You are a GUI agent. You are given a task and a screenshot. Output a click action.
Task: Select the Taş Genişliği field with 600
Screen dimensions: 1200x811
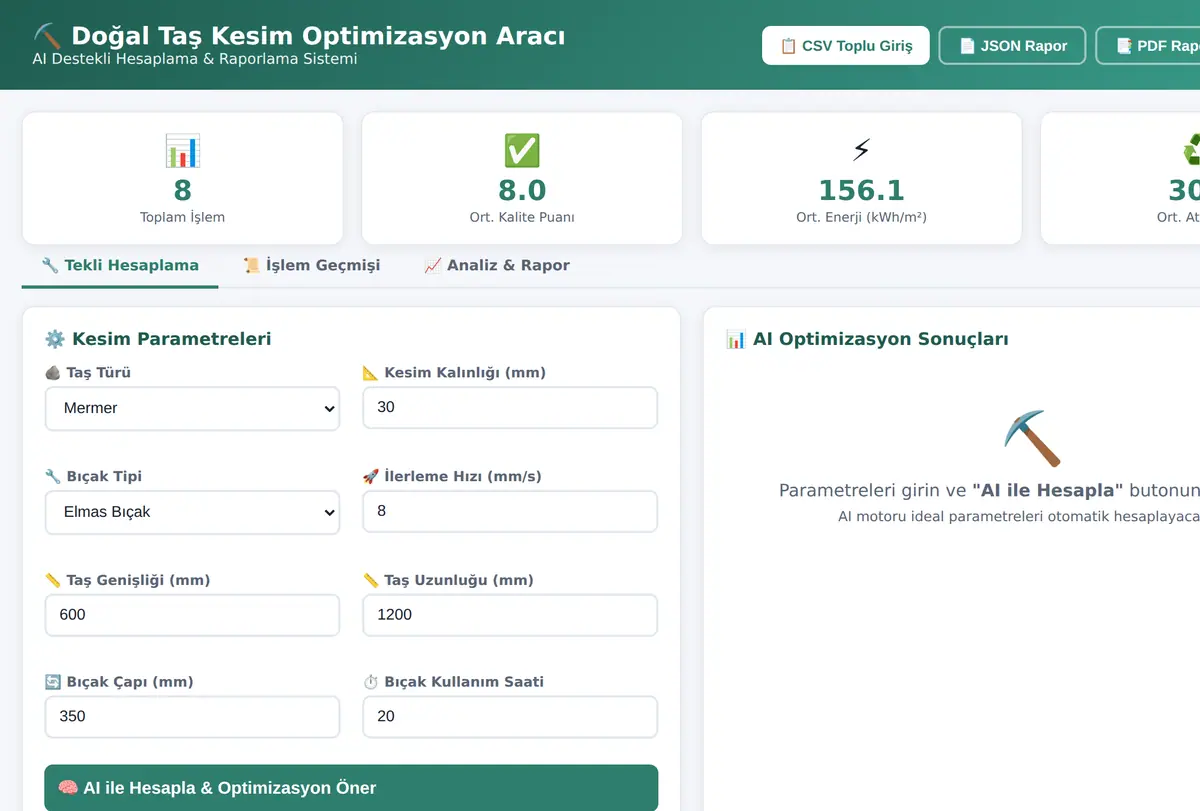(x=192, y=615)
